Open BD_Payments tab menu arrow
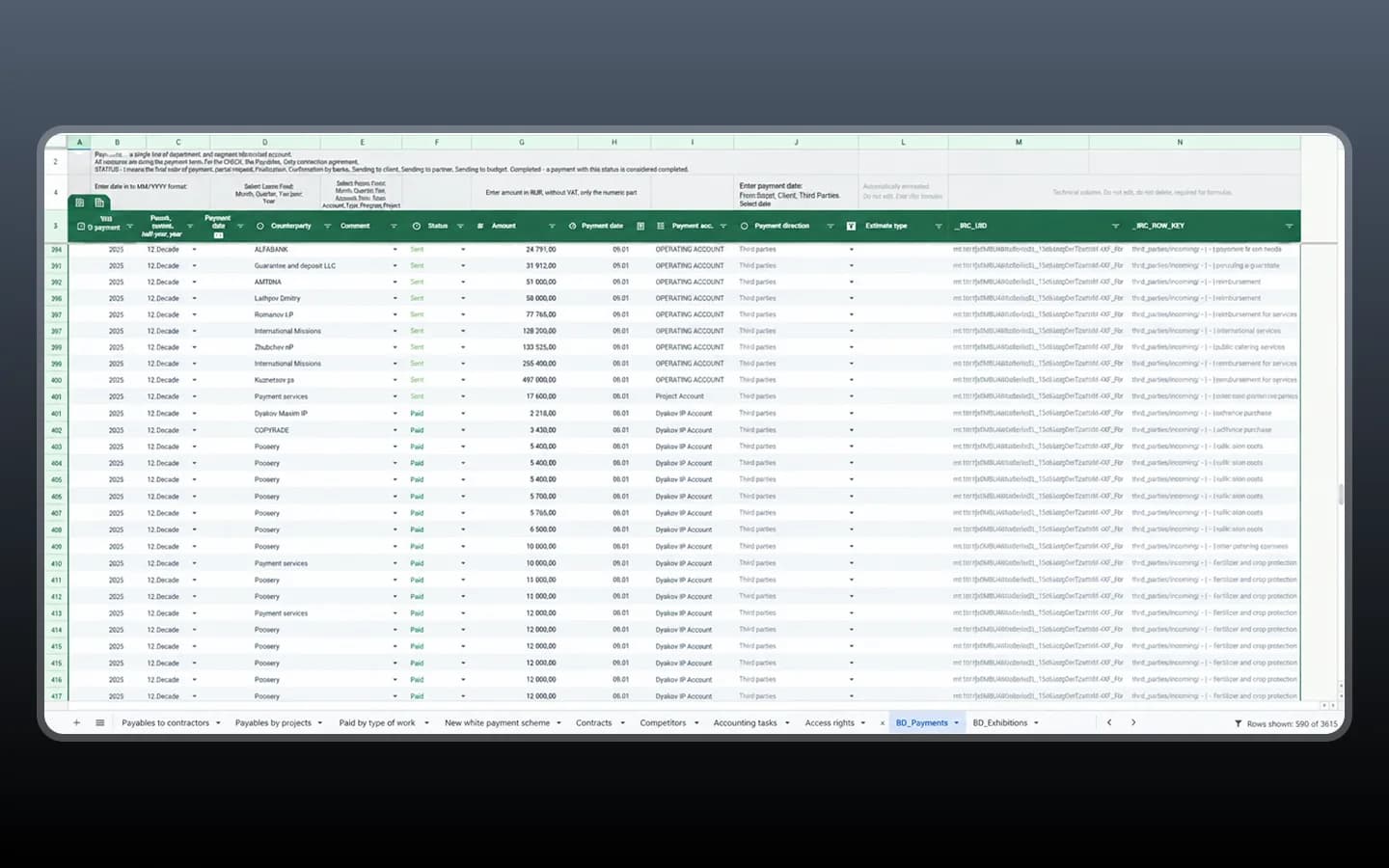 [x=957, y=722]
